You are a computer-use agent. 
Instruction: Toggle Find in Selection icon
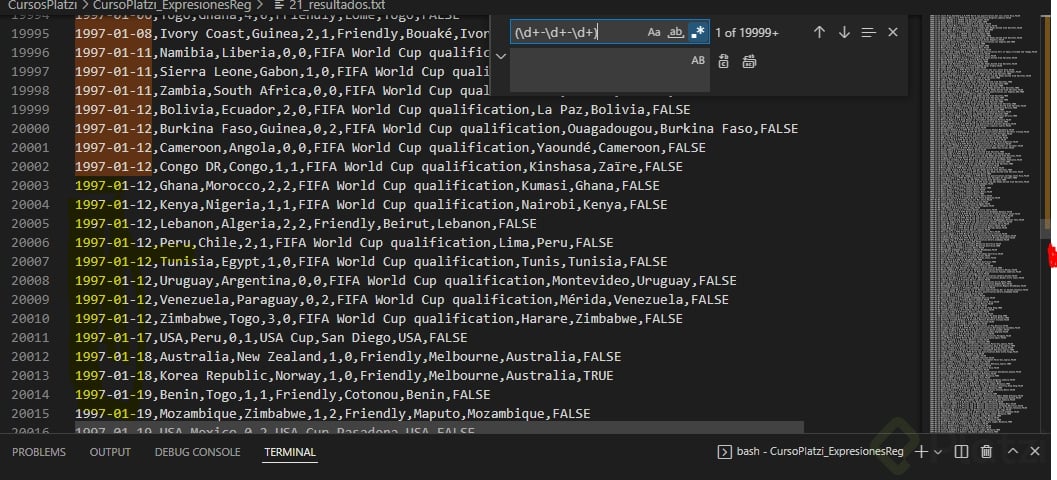click(x=868, y=32)
